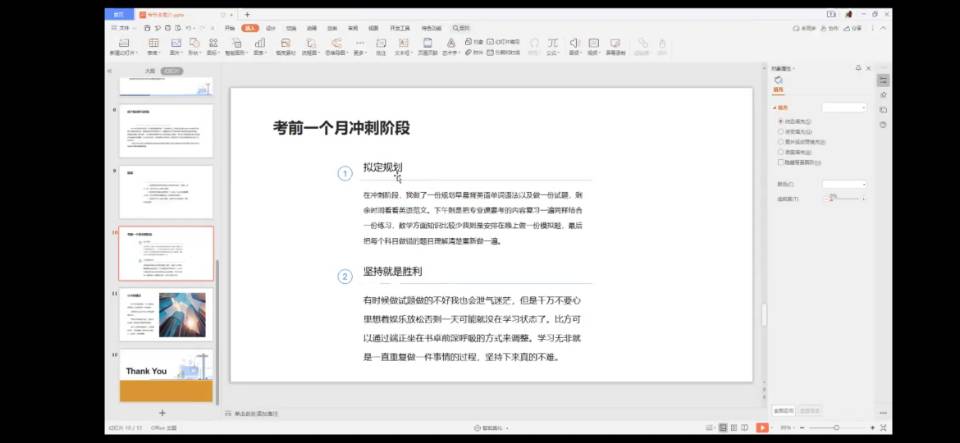Select the gradient fill radio button
The width and height of the screenshot is (960, 443).
(781, 131)
